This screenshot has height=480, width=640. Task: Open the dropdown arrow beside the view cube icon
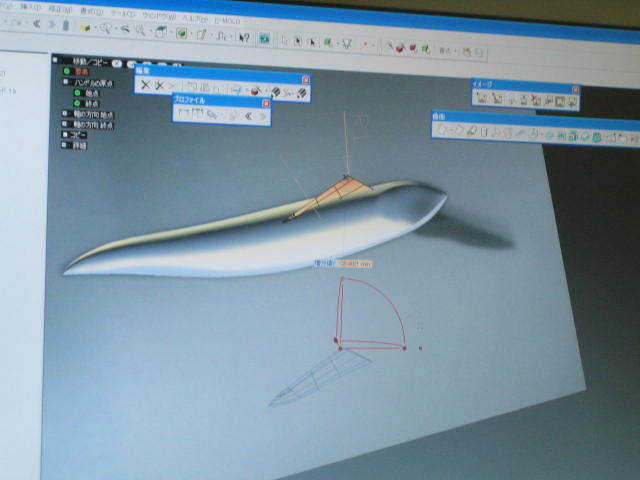click(171, 33)
